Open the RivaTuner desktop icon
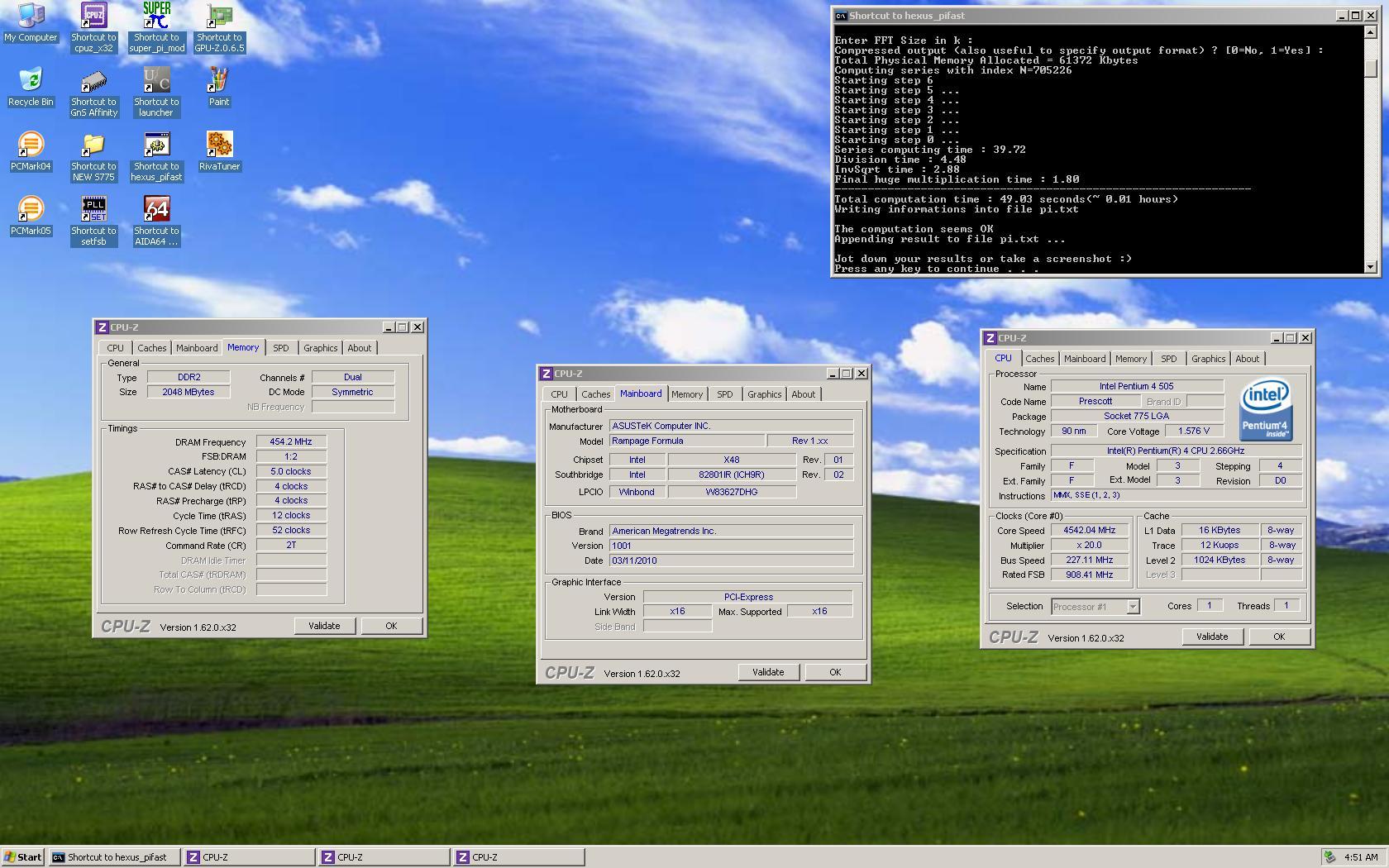 tap(219, 151)
